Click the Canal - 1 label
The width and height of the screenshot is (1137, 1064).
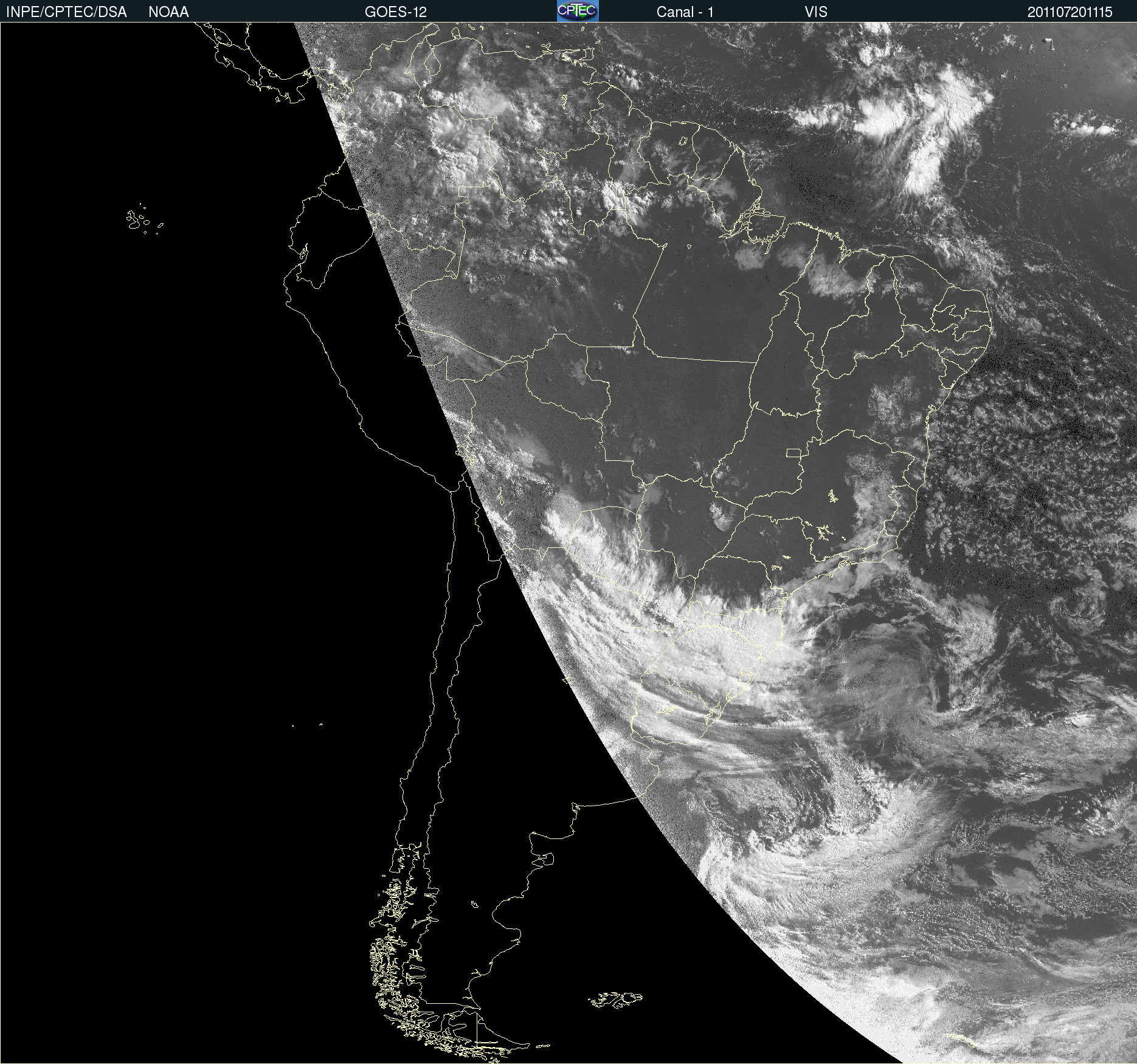(685, 12)
